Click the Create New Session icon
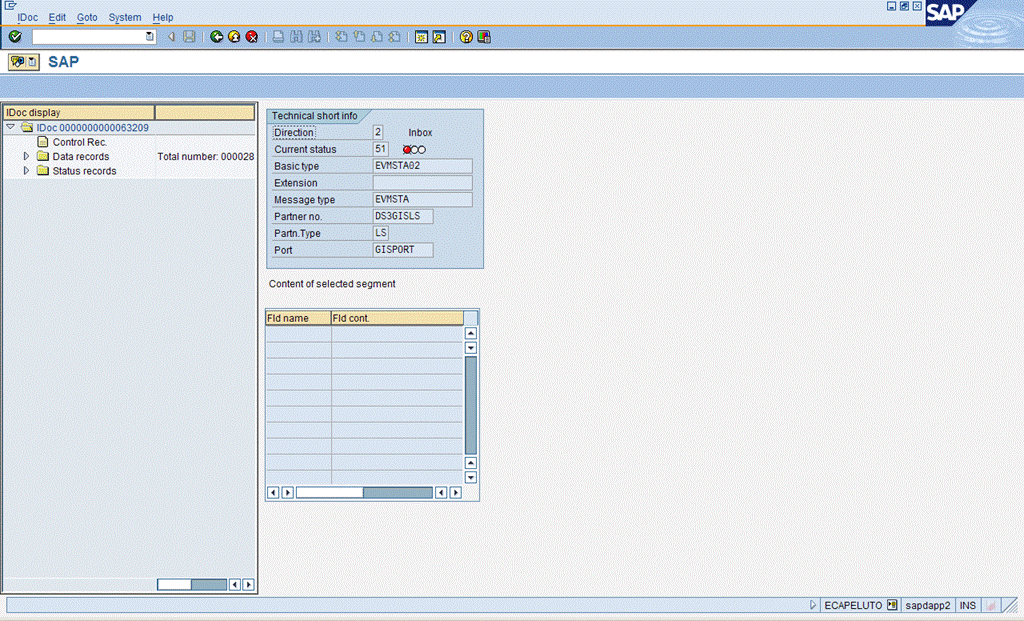1024x621 pixels. 421,37
